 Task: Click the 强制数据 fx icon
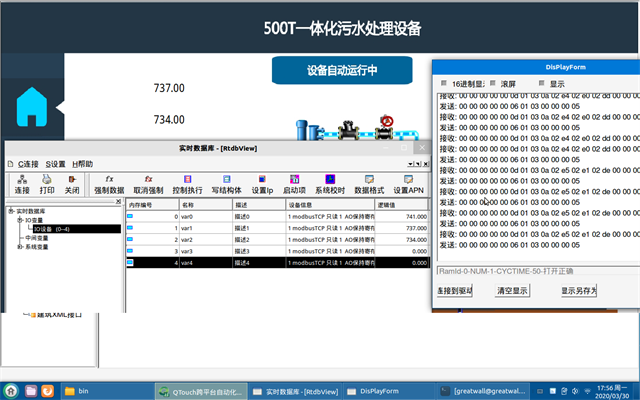[109, 179]
